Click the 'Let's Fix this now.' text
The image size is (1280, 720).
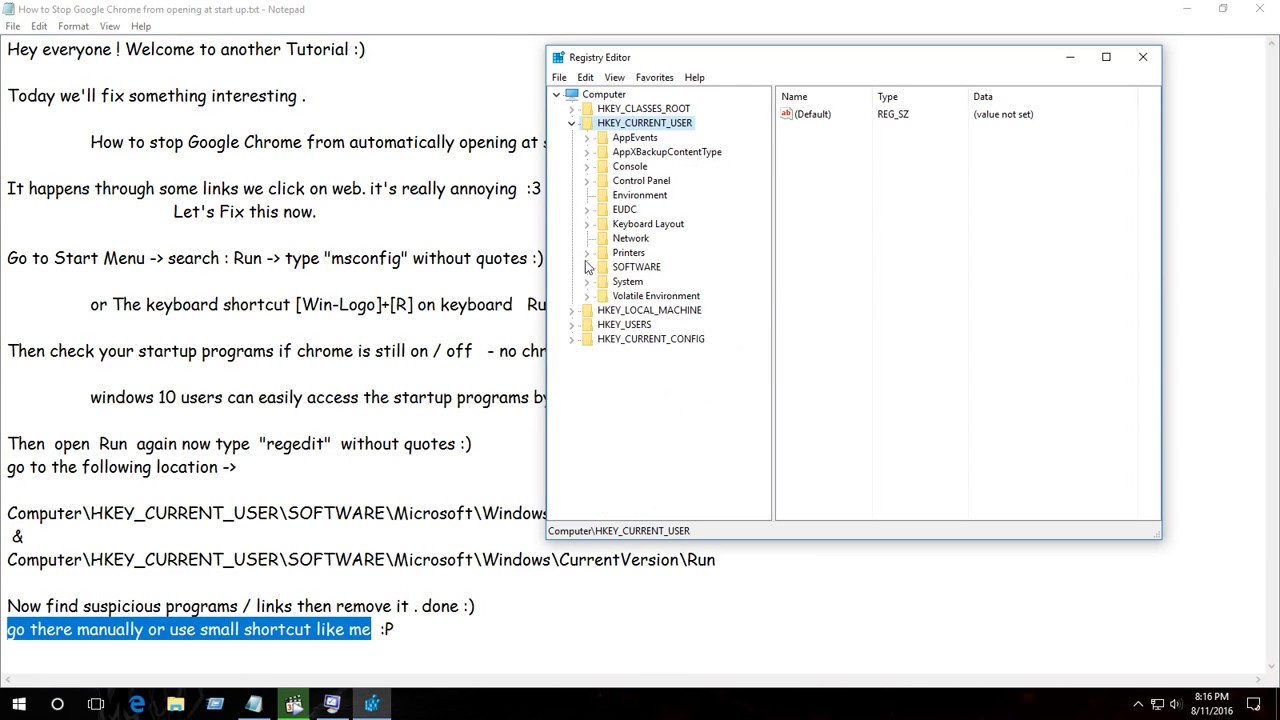(245, 212)
